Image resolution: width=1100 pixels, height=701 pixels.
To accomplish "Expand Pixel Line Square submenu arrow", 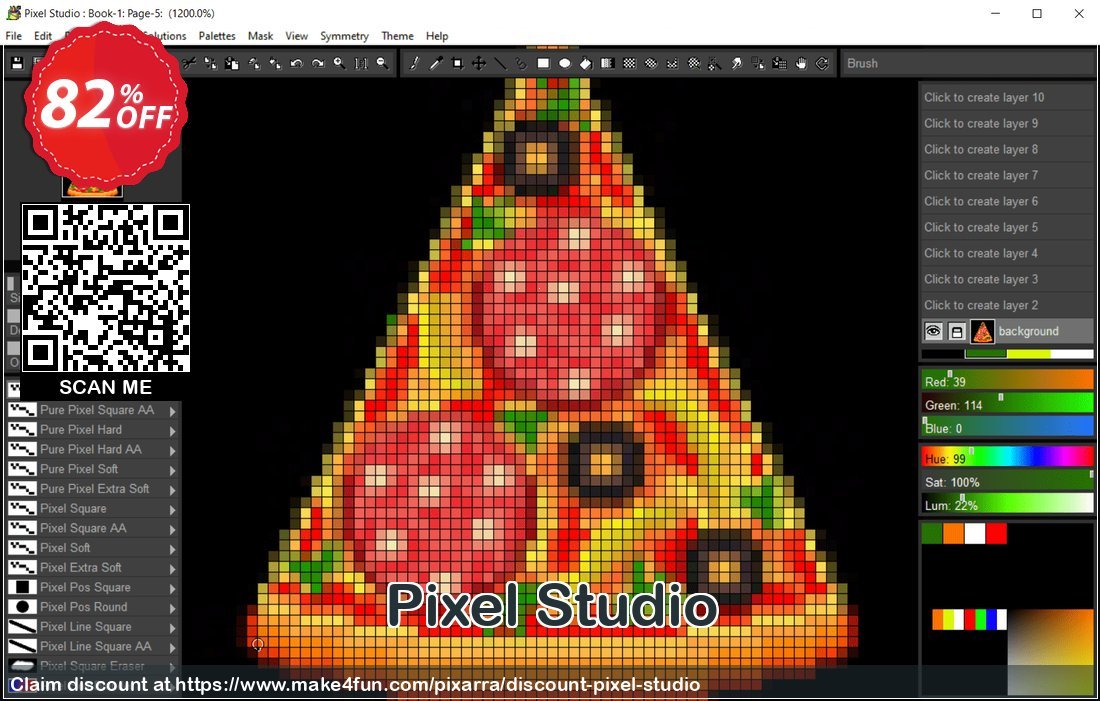I will [173, 628].
